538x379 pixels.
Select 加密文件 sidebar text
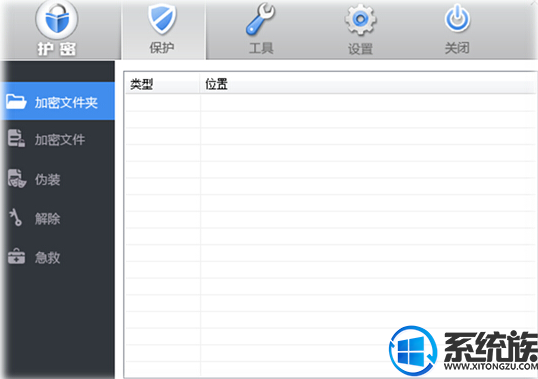click(x=60, y=140)
